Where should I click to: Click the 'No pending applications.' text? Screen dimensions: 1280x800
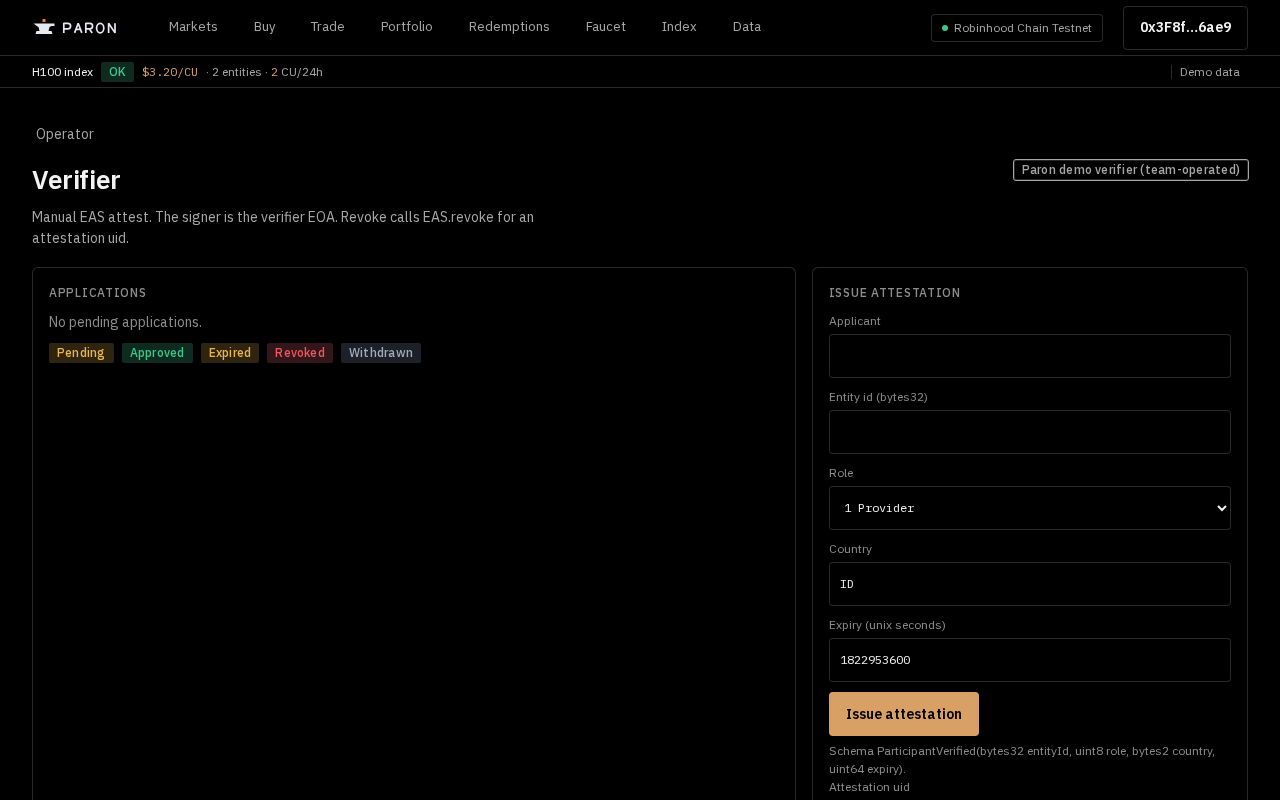click(x=125, y=322)
